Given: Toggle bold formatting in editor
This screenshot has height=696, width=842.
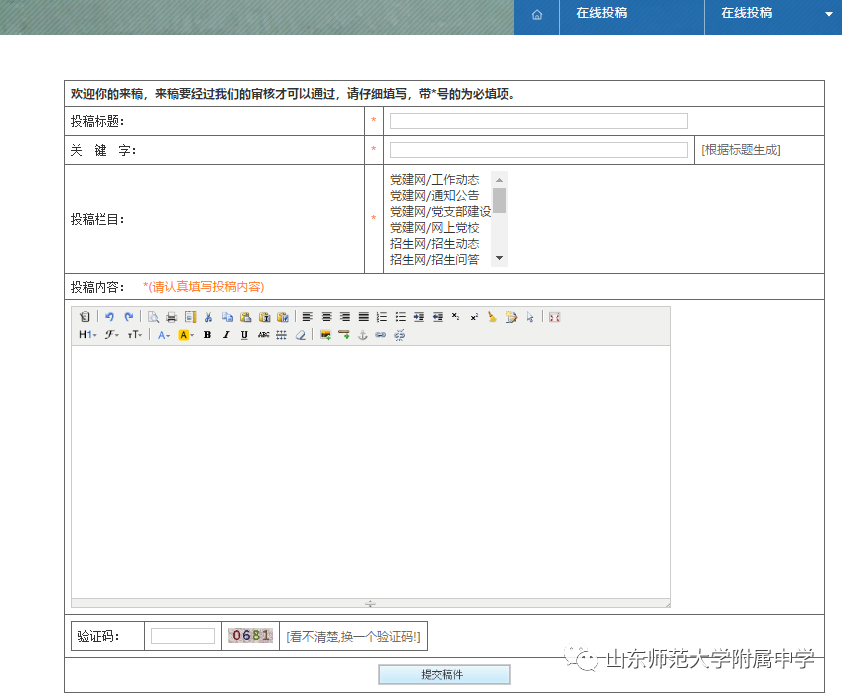Looking at the screenshot, I should click(207, 335).
